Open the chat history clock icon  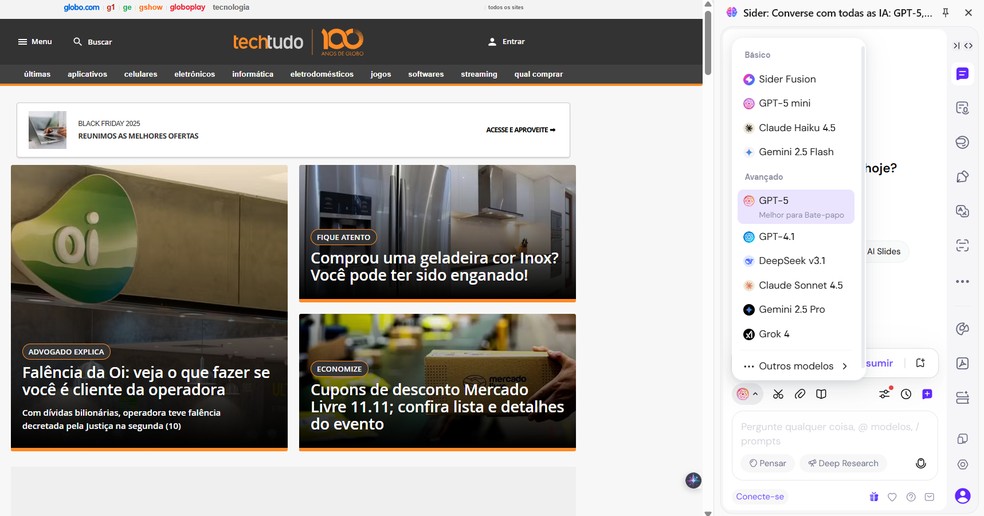906,394
